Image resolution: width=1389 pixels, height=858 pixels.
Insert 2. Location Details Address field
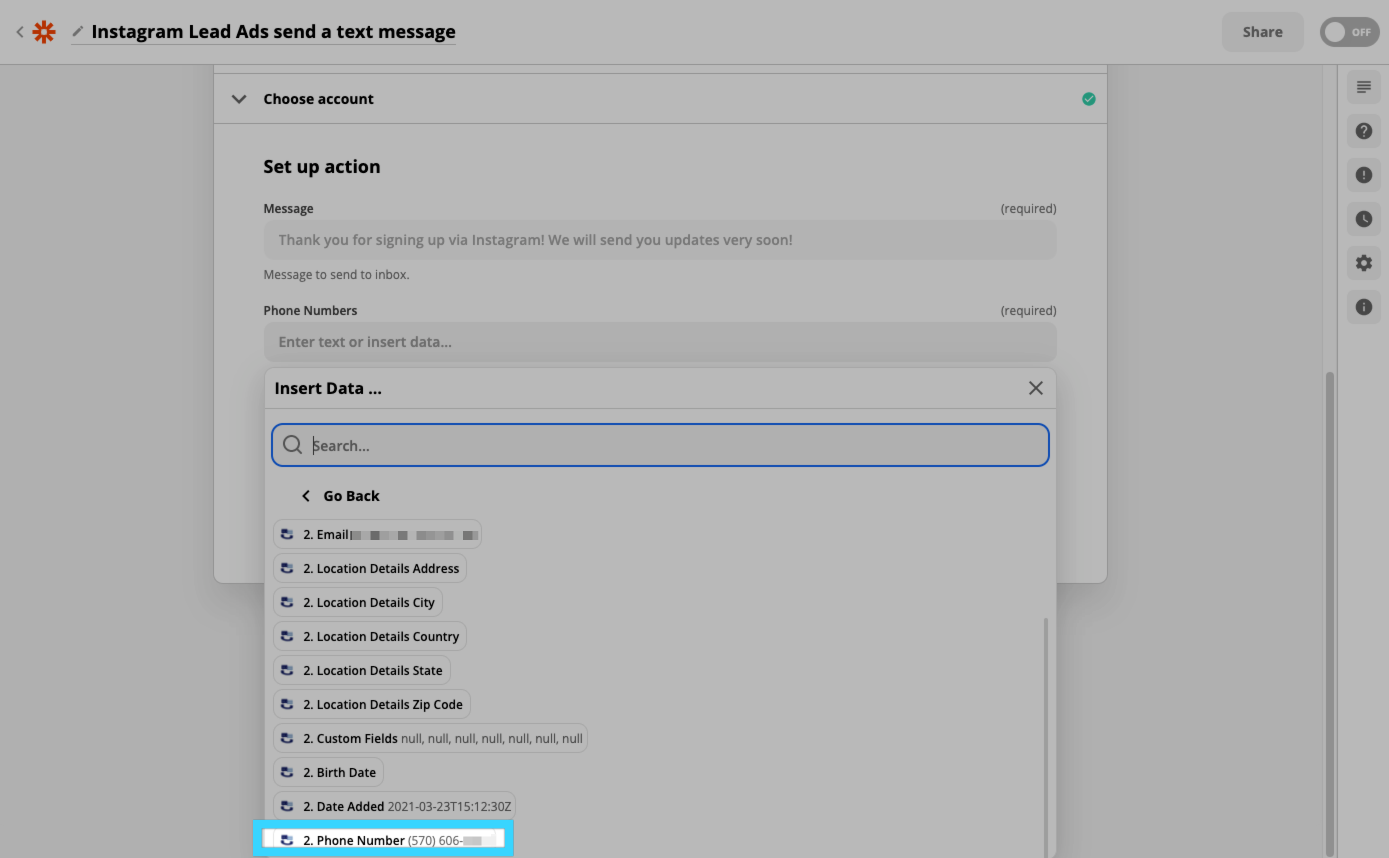tap(370, 568)
